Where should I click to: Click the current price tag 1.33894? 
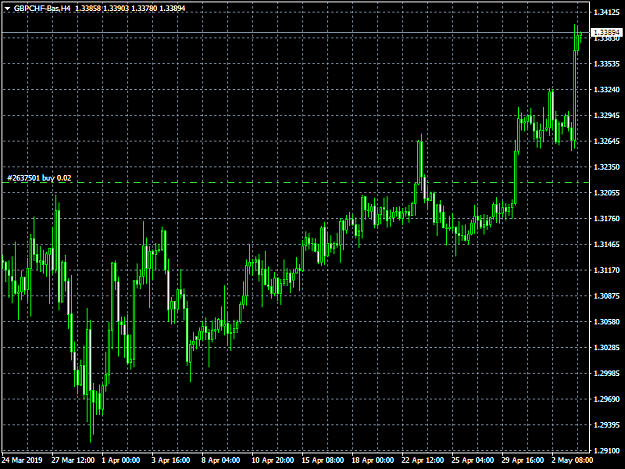[x=607, y=32]
